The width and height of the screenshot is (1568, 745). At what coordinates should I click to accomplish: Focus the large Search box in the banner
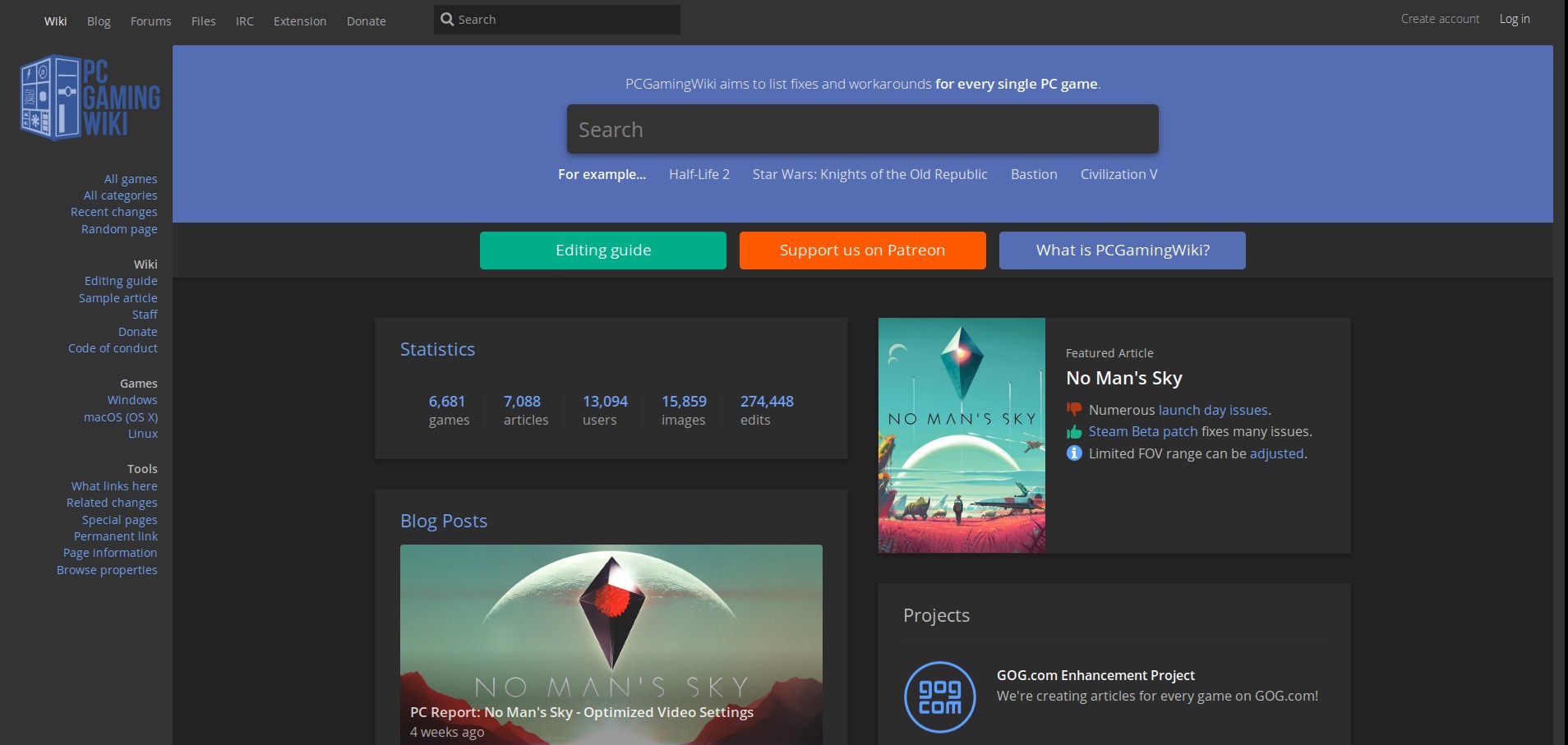pos(863,129)
